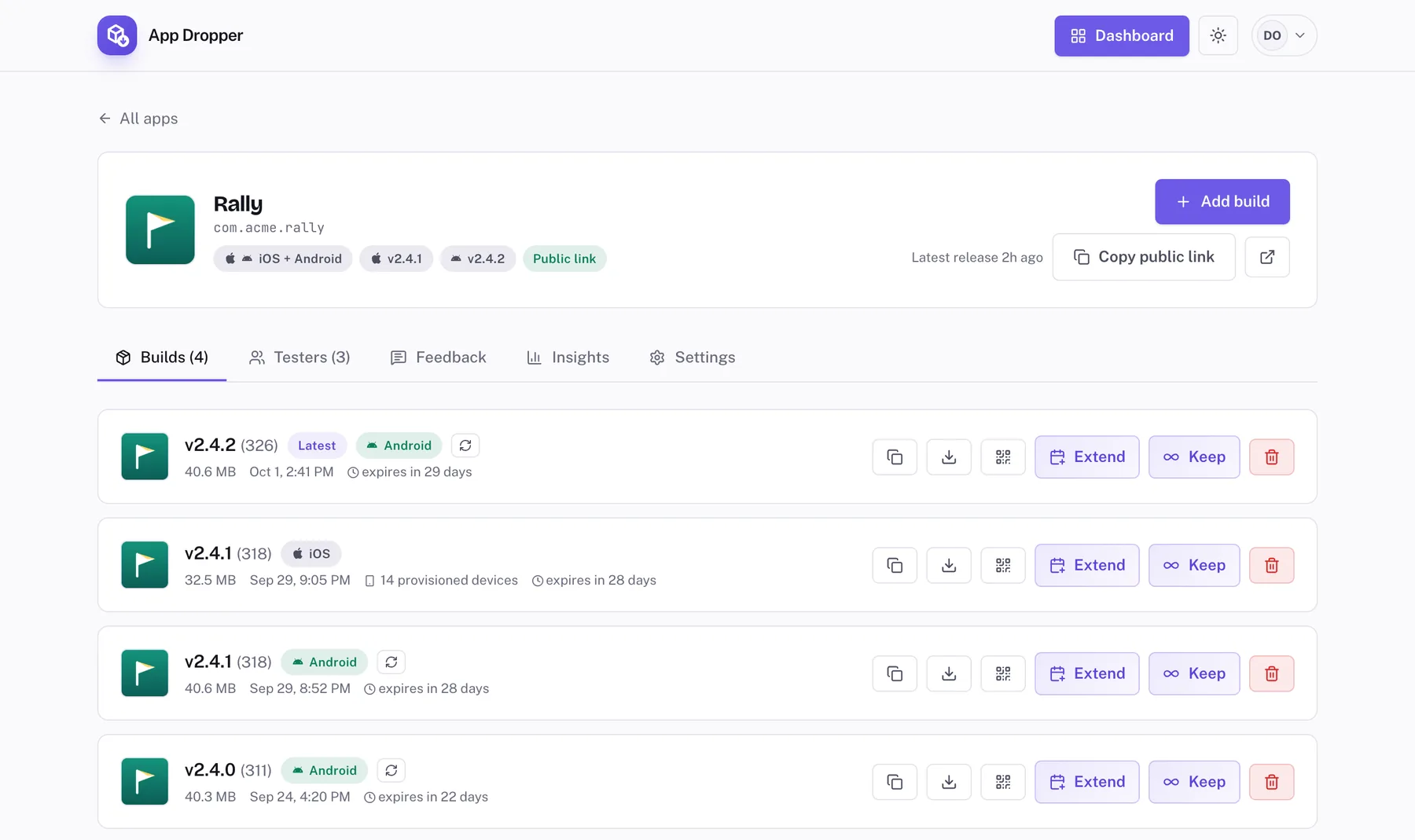1415x840 pixels.
Task: Open the Testers (3) tab
Action: [x=300, y=358]
